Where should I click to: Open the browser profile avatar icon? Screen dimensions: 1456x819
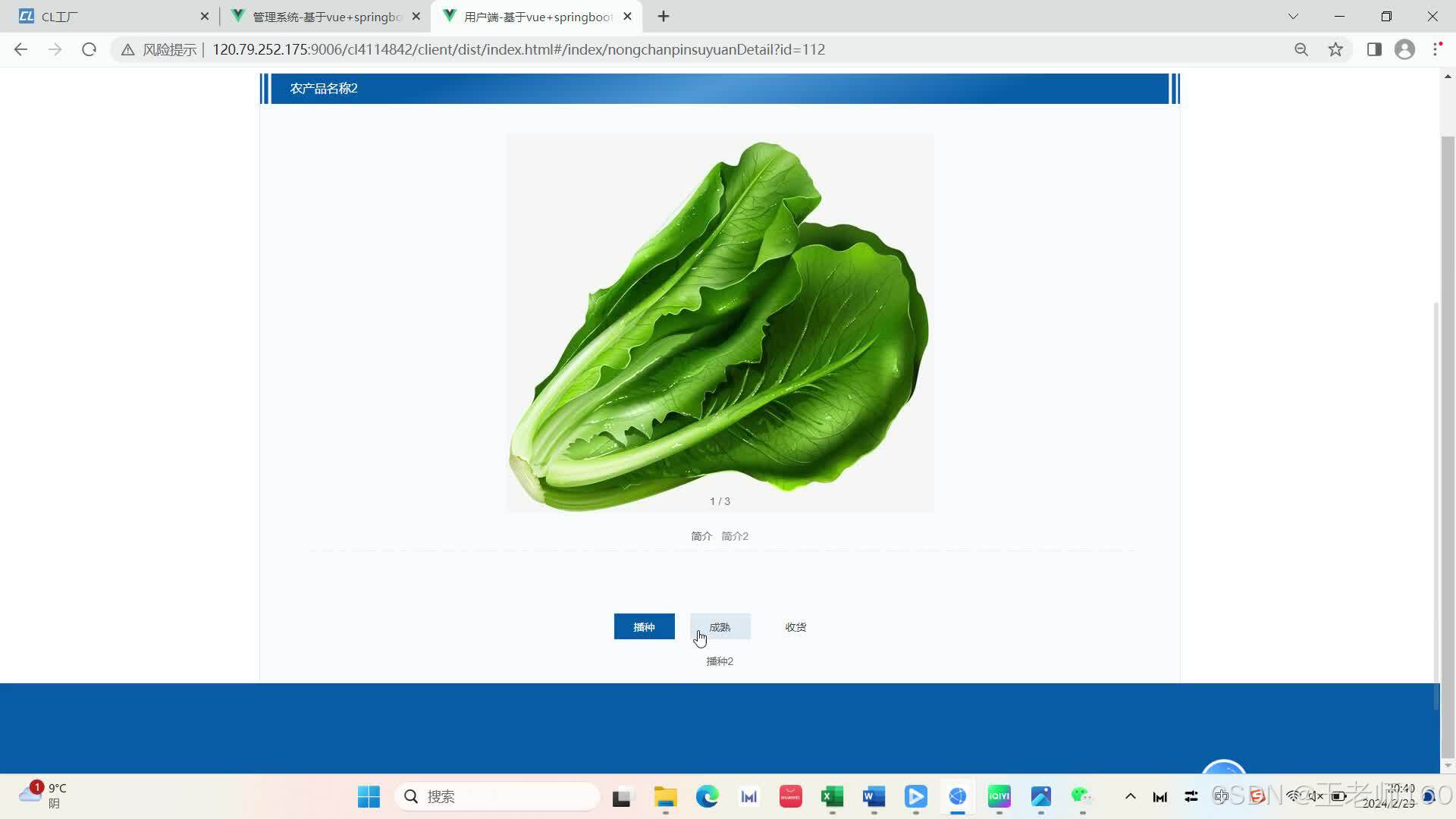coord(1404,49)
